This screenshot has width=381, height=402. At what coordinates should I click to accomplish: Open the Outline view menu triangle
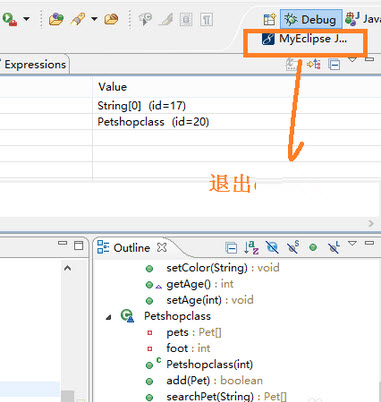coord(353,243)
